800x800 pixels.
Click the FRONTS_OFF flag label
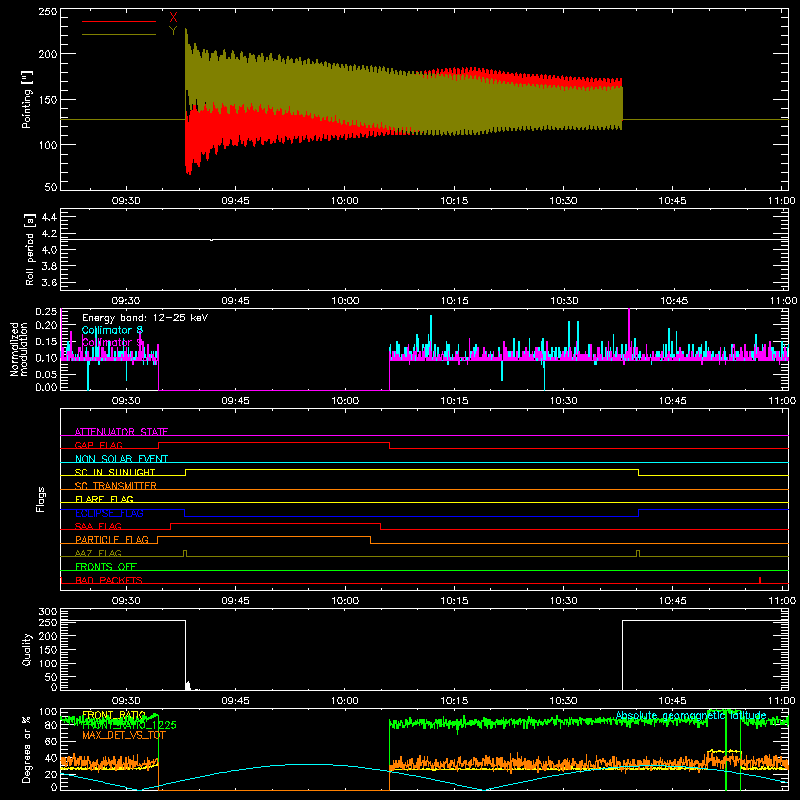click(x=106, y=566)
